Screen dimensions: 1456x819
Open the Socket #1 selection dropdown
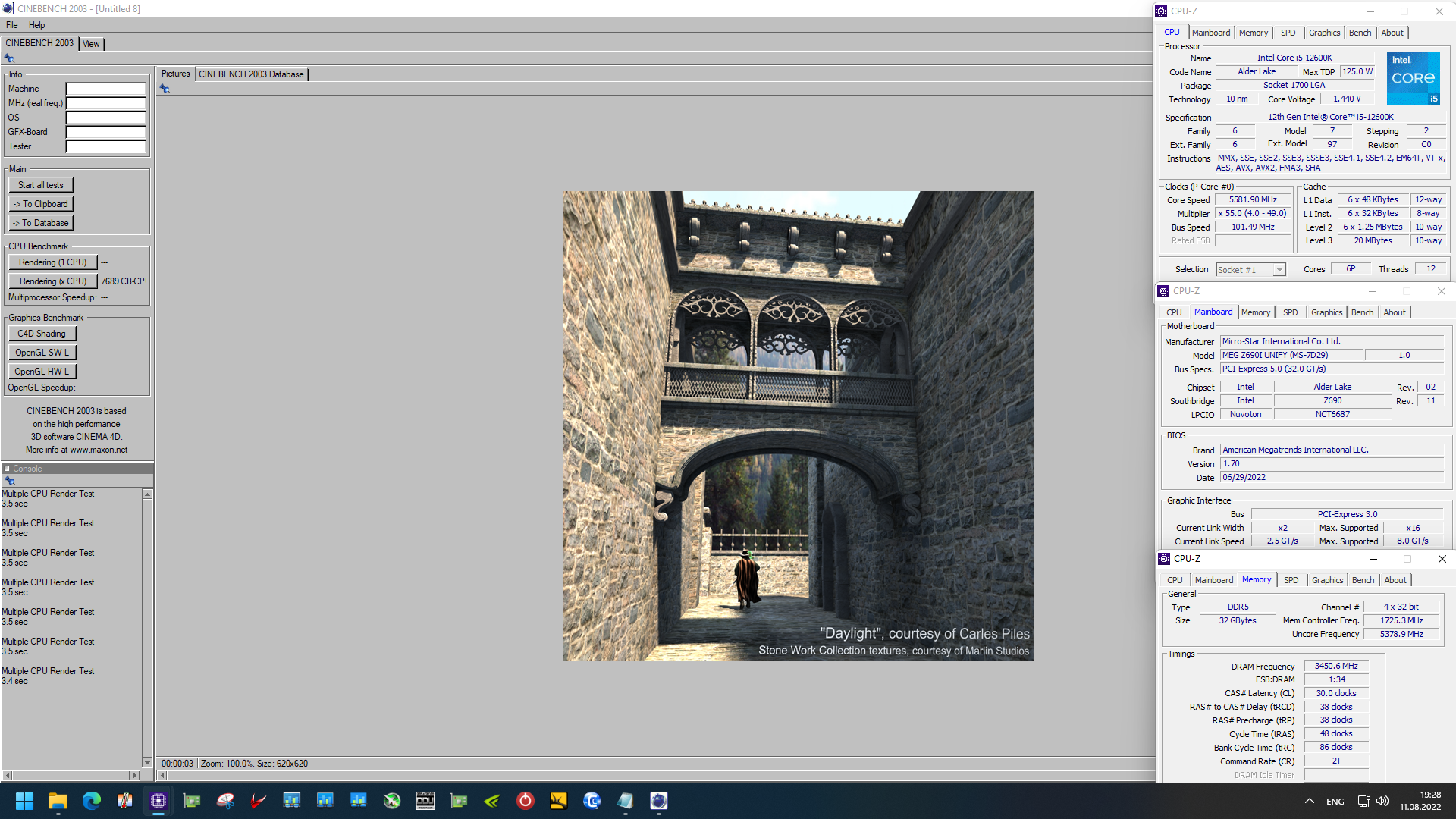pos(1251,270)
